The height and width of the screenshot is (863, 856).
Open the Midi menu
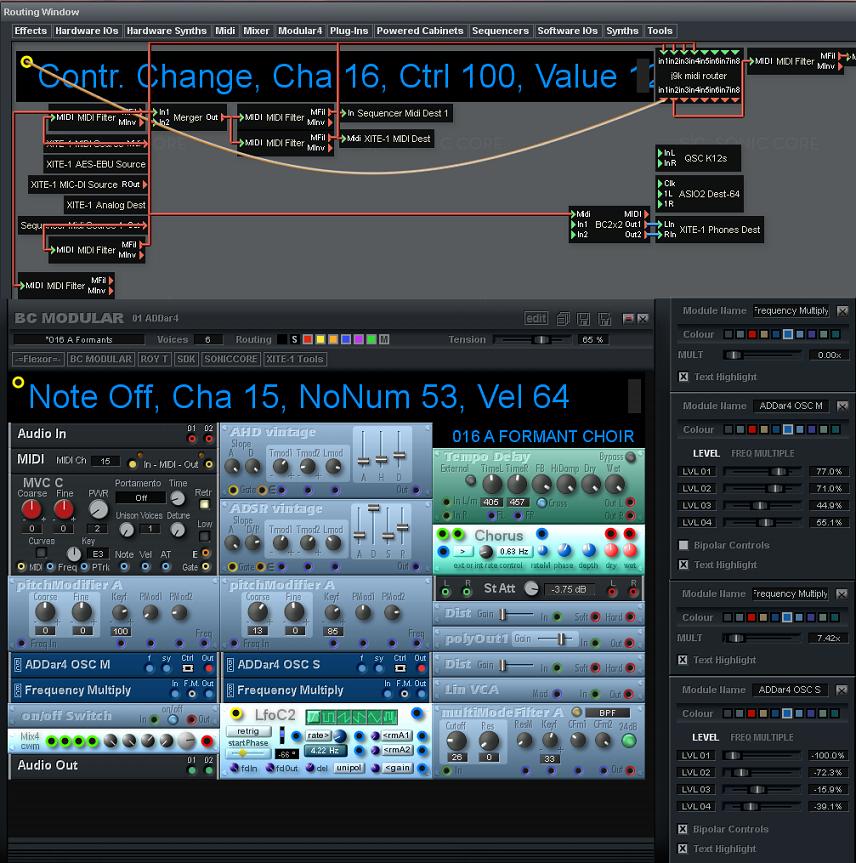click(x=225, y=31)
